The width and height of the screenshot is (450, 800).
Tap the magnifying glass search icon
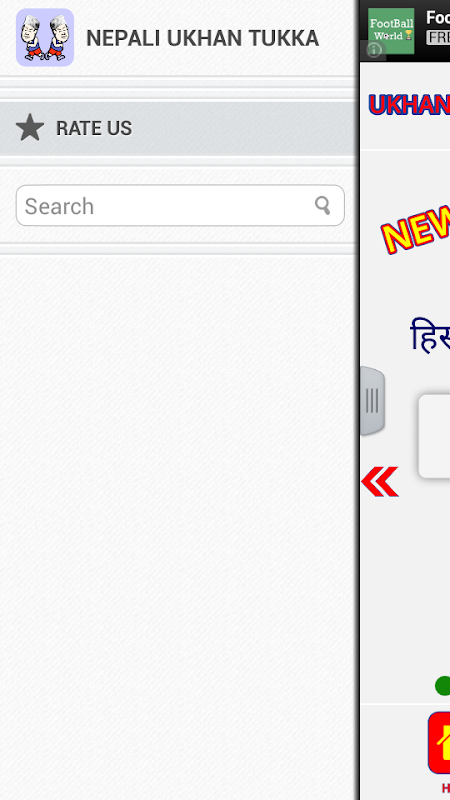(x=322, y=206)
